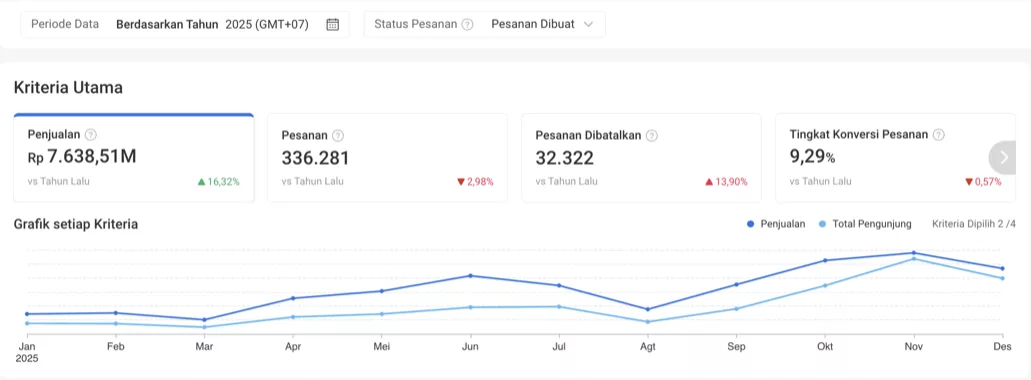
Task: Click Penjualan data point for Nov
Action: click(x=913, y=253)
